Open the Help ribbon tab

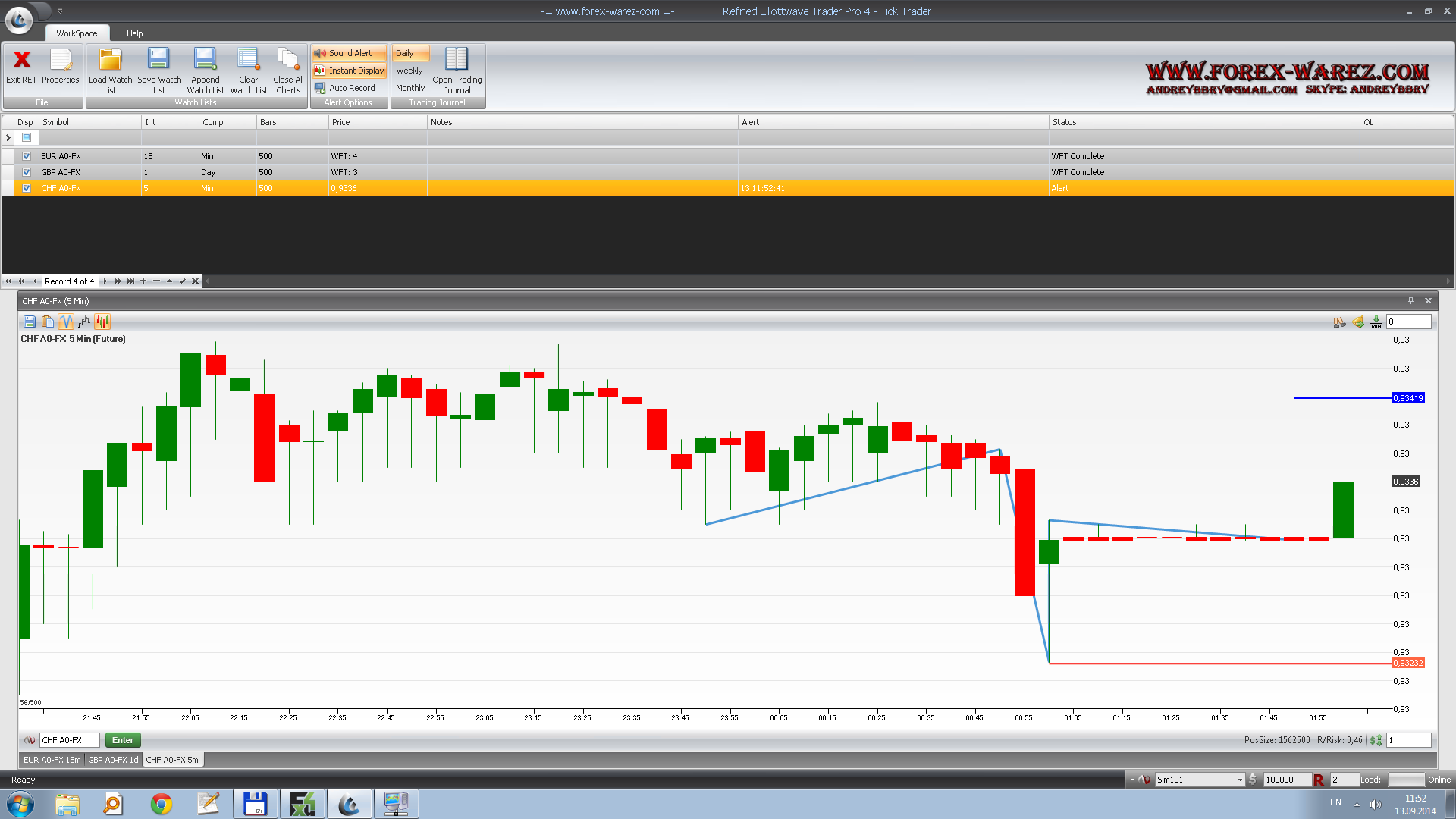pyautogui.click(x=134, y=33)
